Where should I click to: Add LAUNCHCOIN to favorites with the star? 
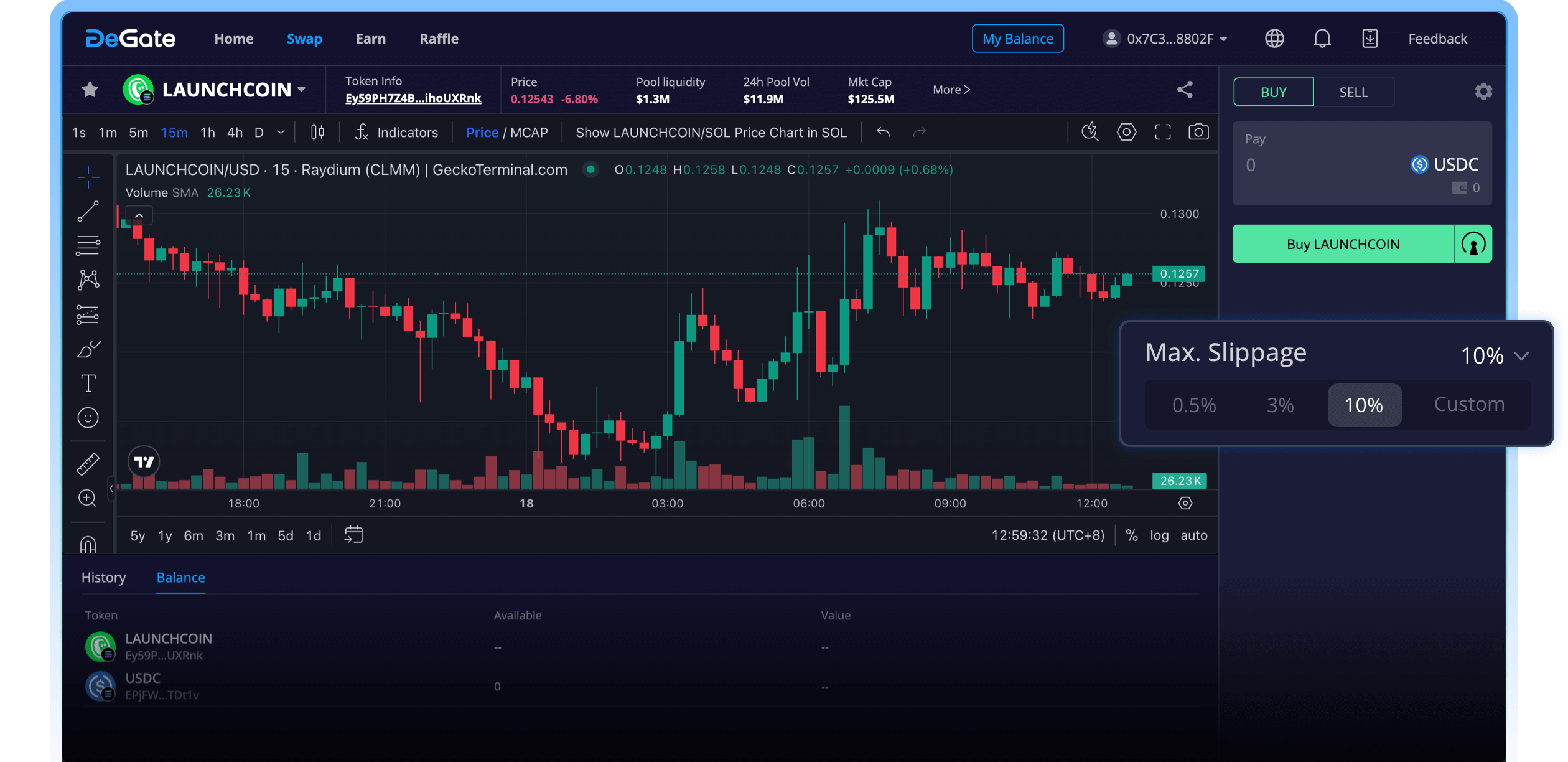click(90, 90)
